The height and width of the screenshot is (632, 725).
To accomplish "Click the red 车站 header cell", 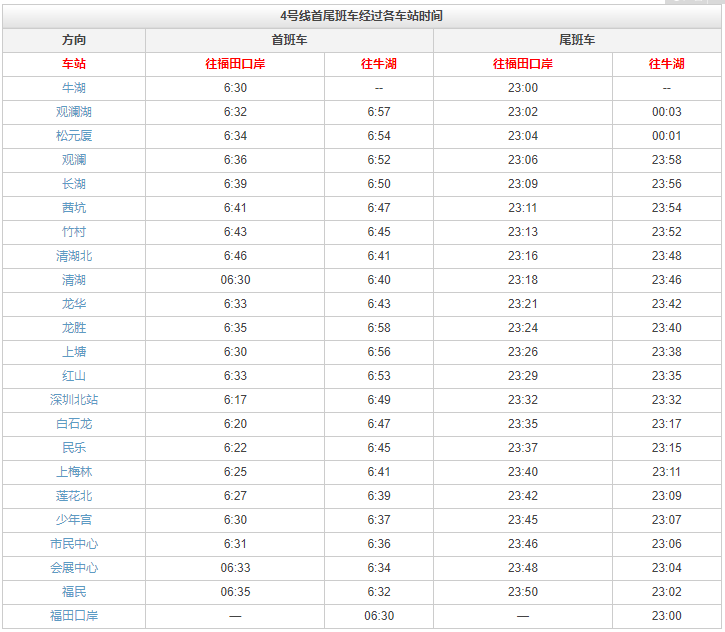I will click(74, 64).
